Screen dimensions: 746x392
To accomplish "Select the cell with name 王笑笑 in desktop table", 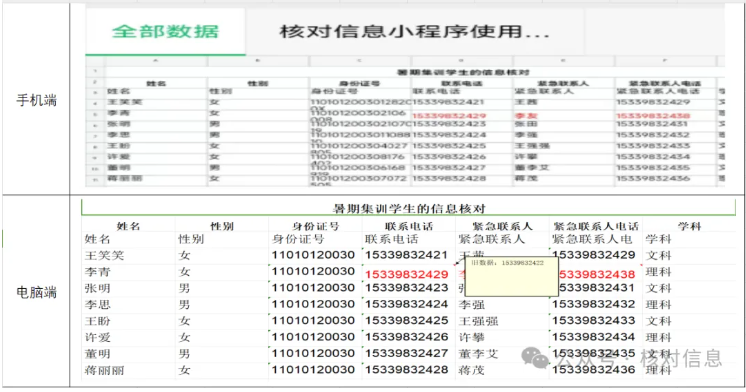I will tap(104, 255).
